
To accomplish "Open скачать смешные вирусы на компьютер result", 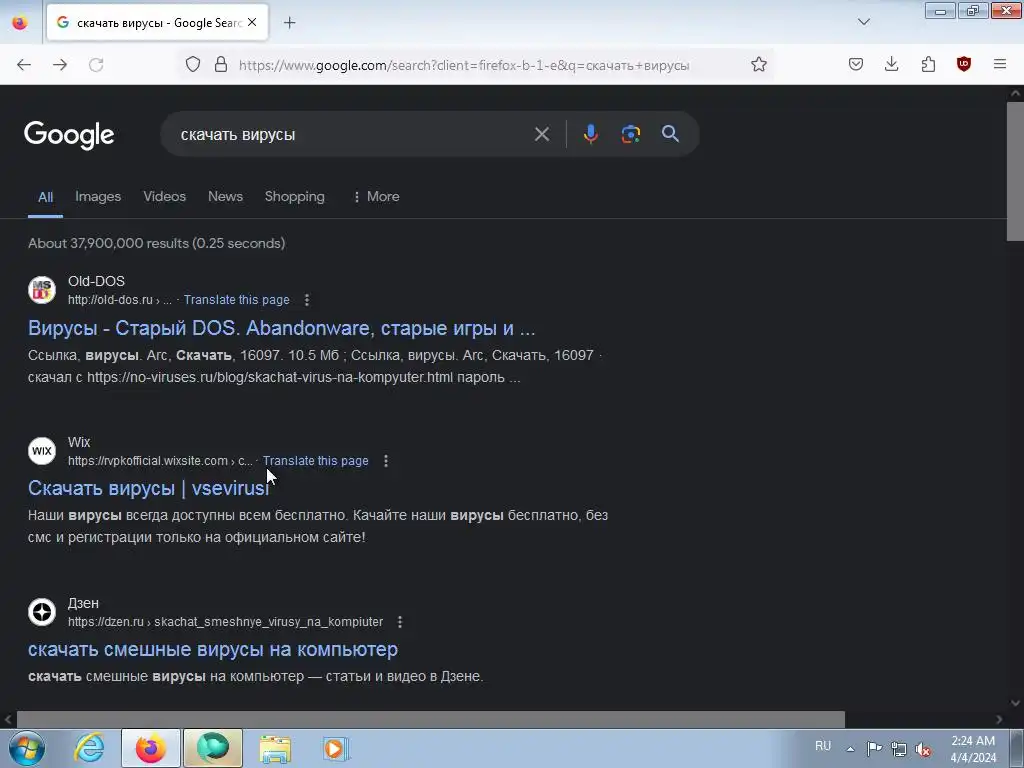I will click(213, 649).
